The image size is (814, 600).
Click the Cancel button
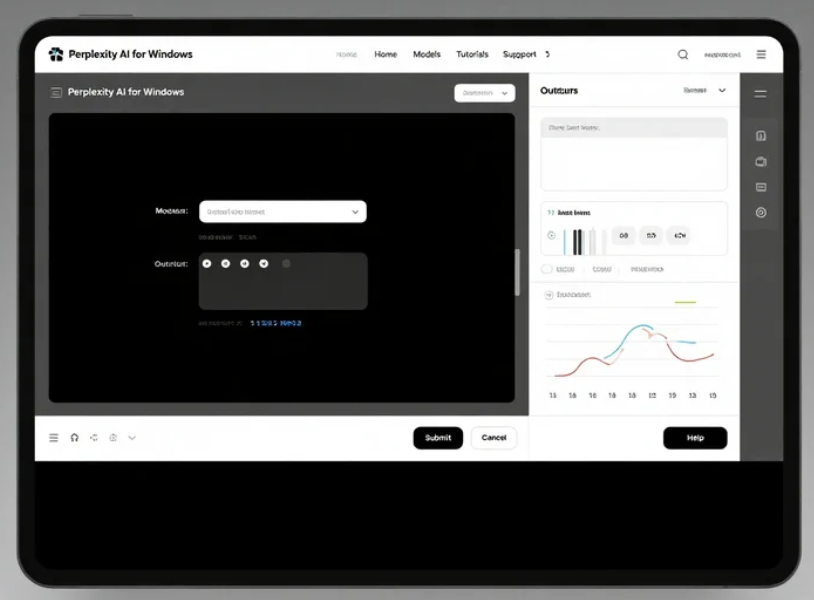pos(494,438)
